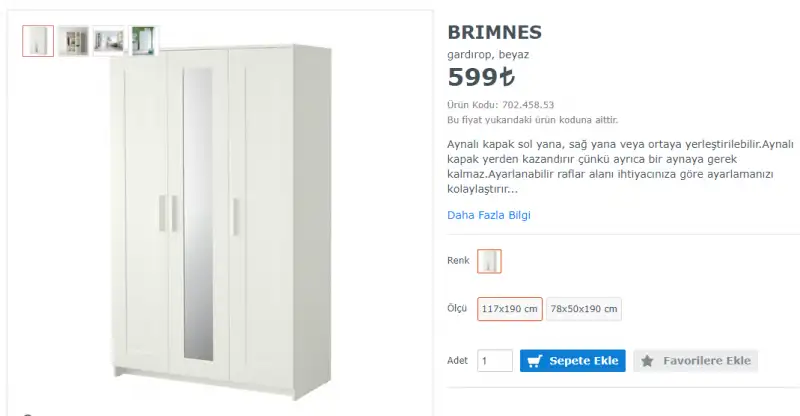
Task: Open the fourth thumbnail with green plant
Action: pos(143,41)
